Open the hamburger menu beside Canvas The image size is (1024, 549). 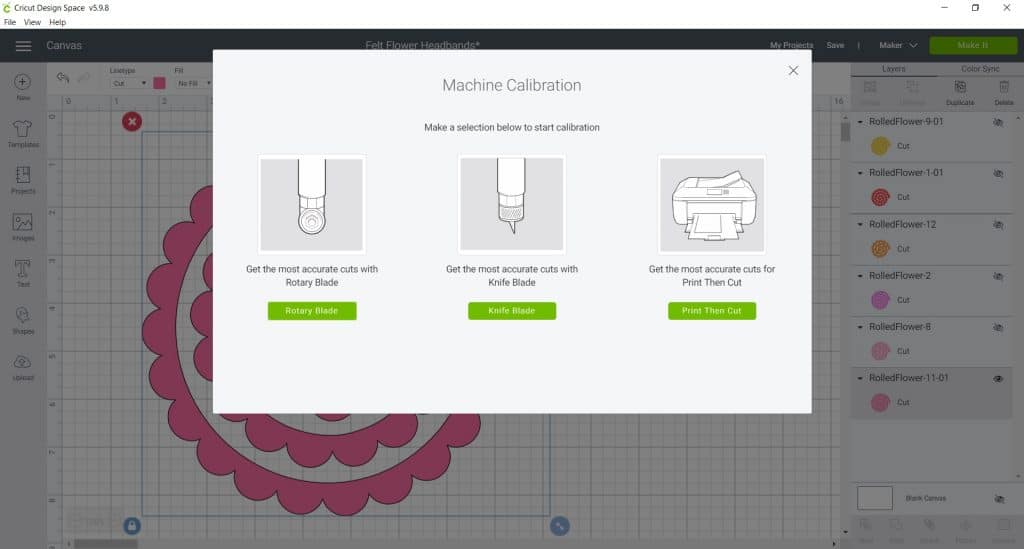23,46
